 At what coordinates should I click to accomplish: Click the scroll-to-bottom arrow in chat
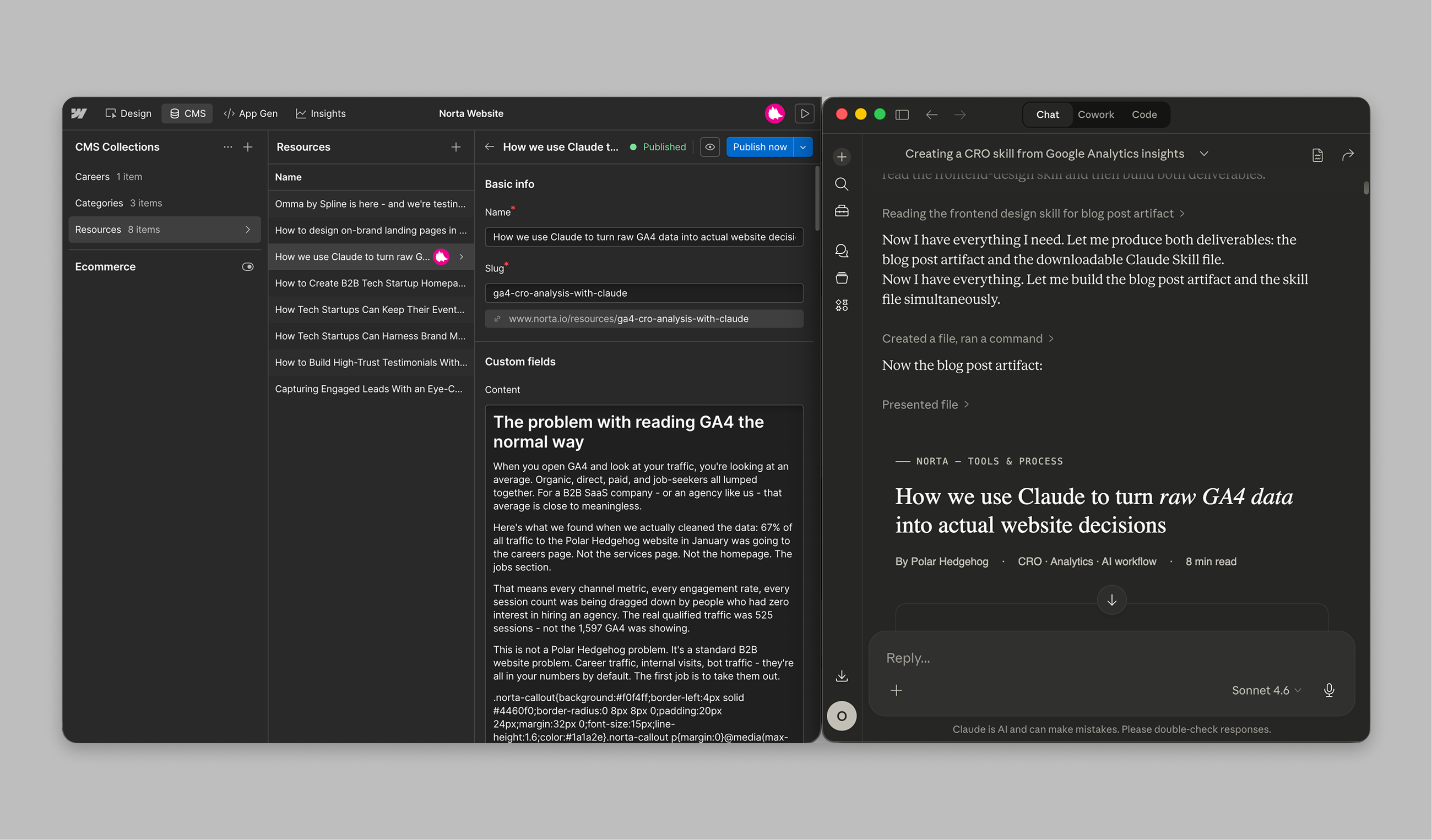1111,599
